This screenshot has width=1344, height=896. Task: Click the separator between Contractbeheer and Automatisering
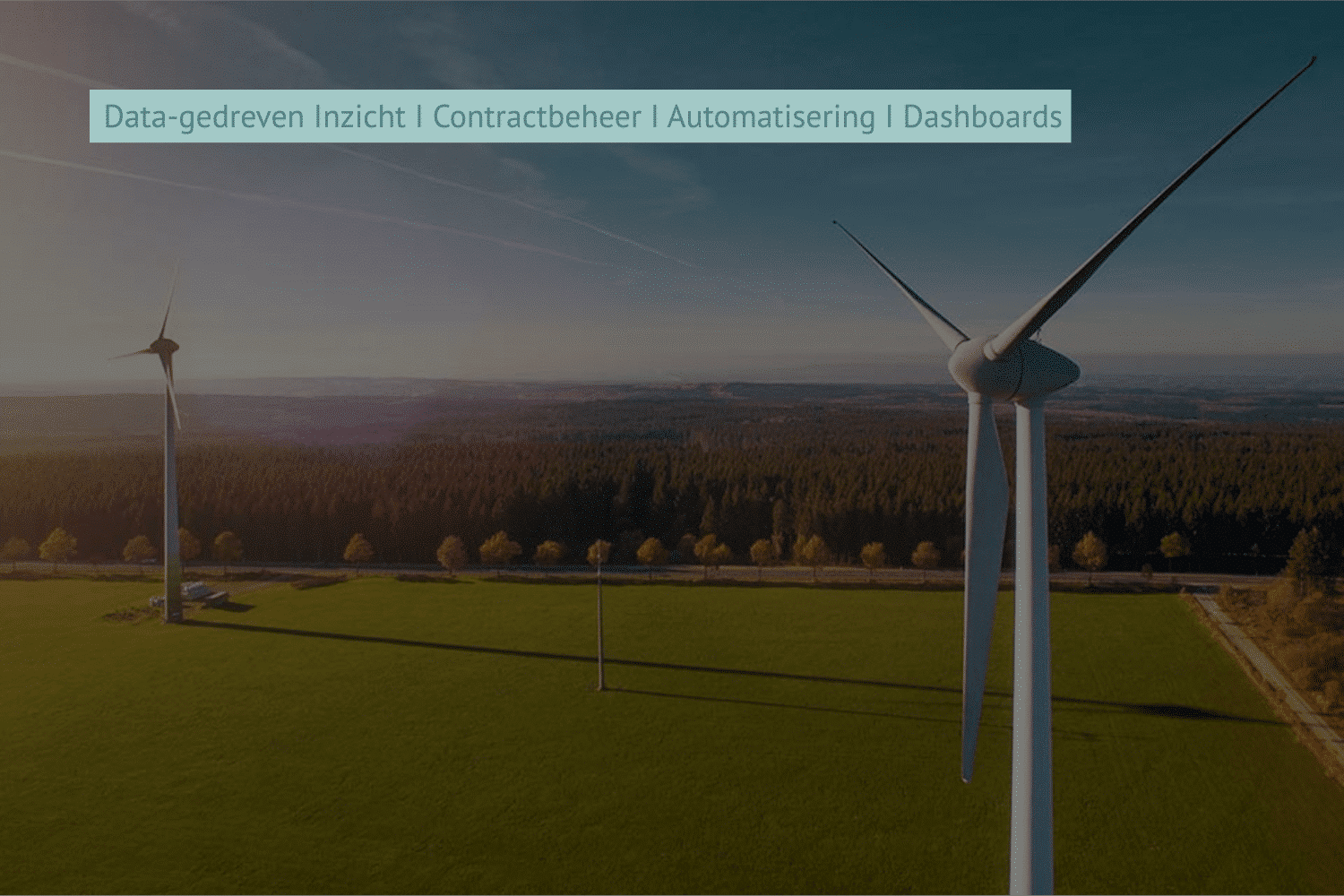pos(654,116)
